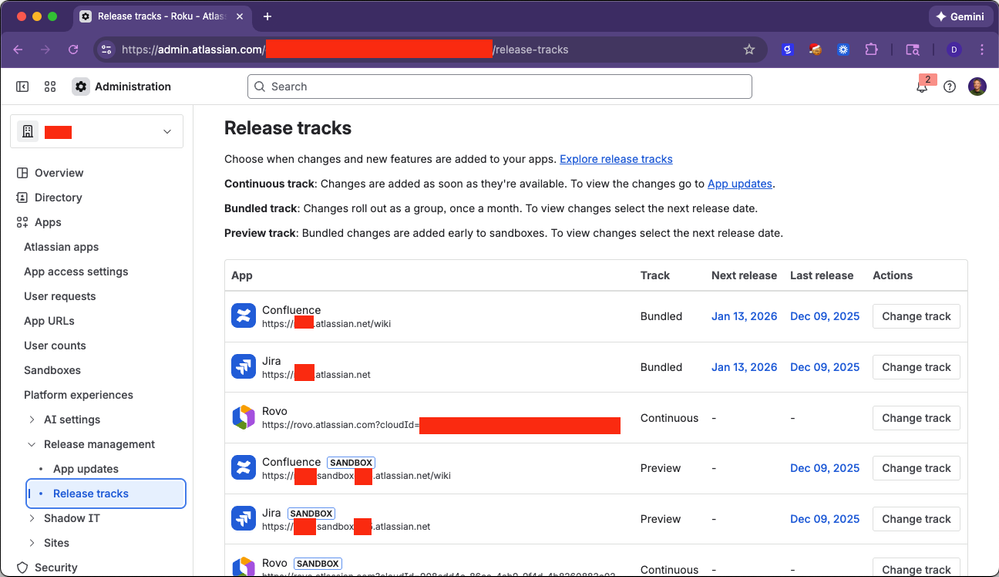The image size is (999, 577).
Task: Collapse the sidebar panel icon
Action: (22, 87)
